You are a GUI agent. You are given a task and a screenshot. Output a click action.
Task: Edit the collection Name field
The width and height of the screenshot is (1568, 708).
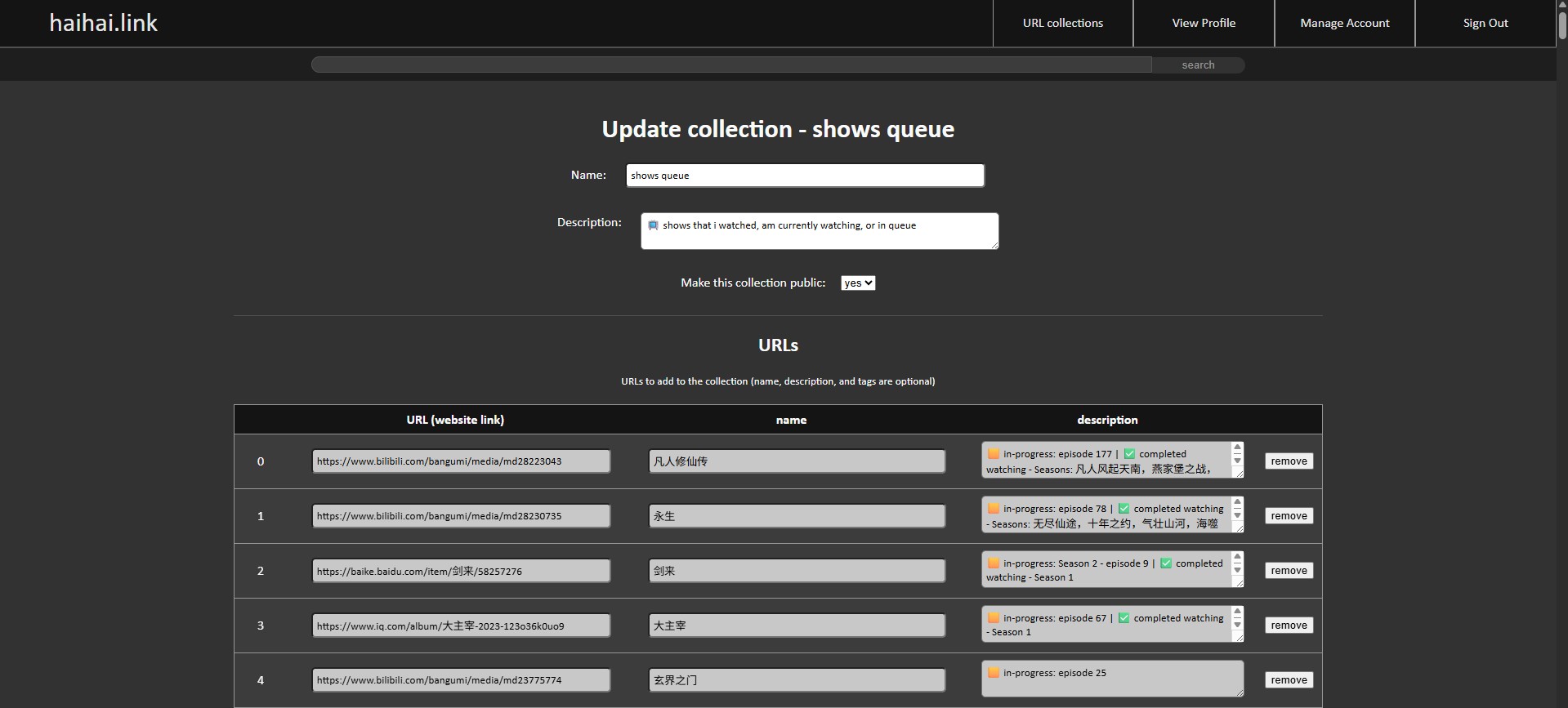click(804, 176)
